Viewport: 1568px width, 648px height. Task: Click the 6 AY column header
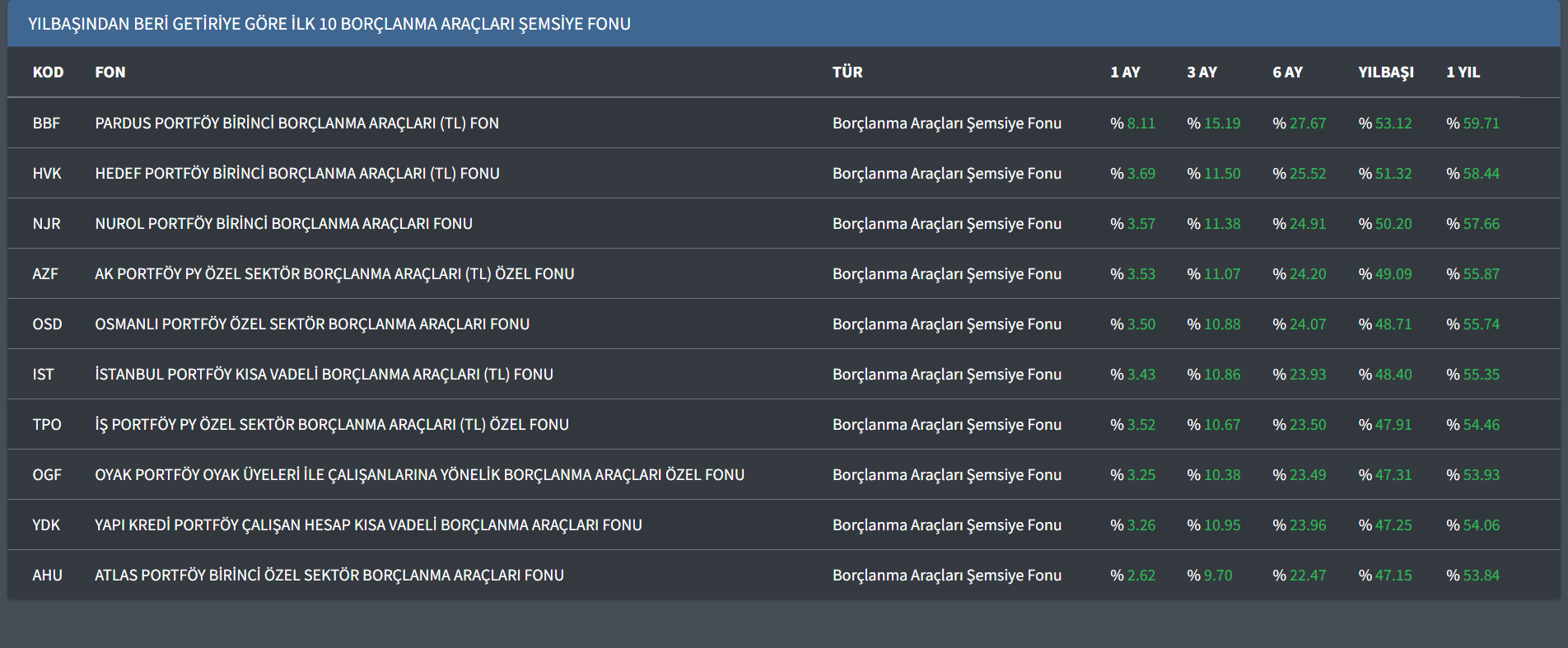coord(1287,72)
